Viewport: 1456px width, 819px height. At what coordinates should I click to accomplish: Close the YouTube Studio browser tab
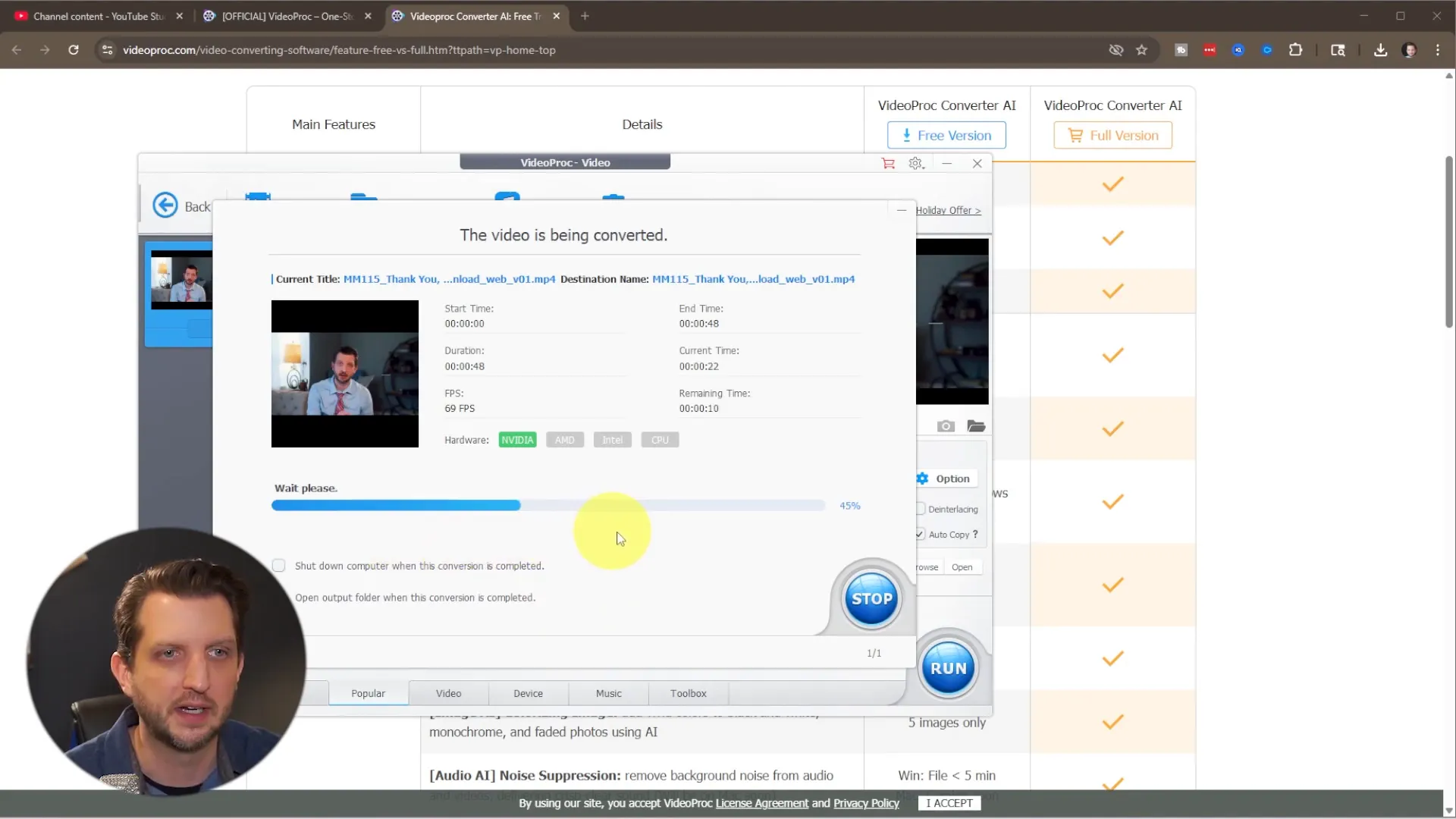point(180,16)
